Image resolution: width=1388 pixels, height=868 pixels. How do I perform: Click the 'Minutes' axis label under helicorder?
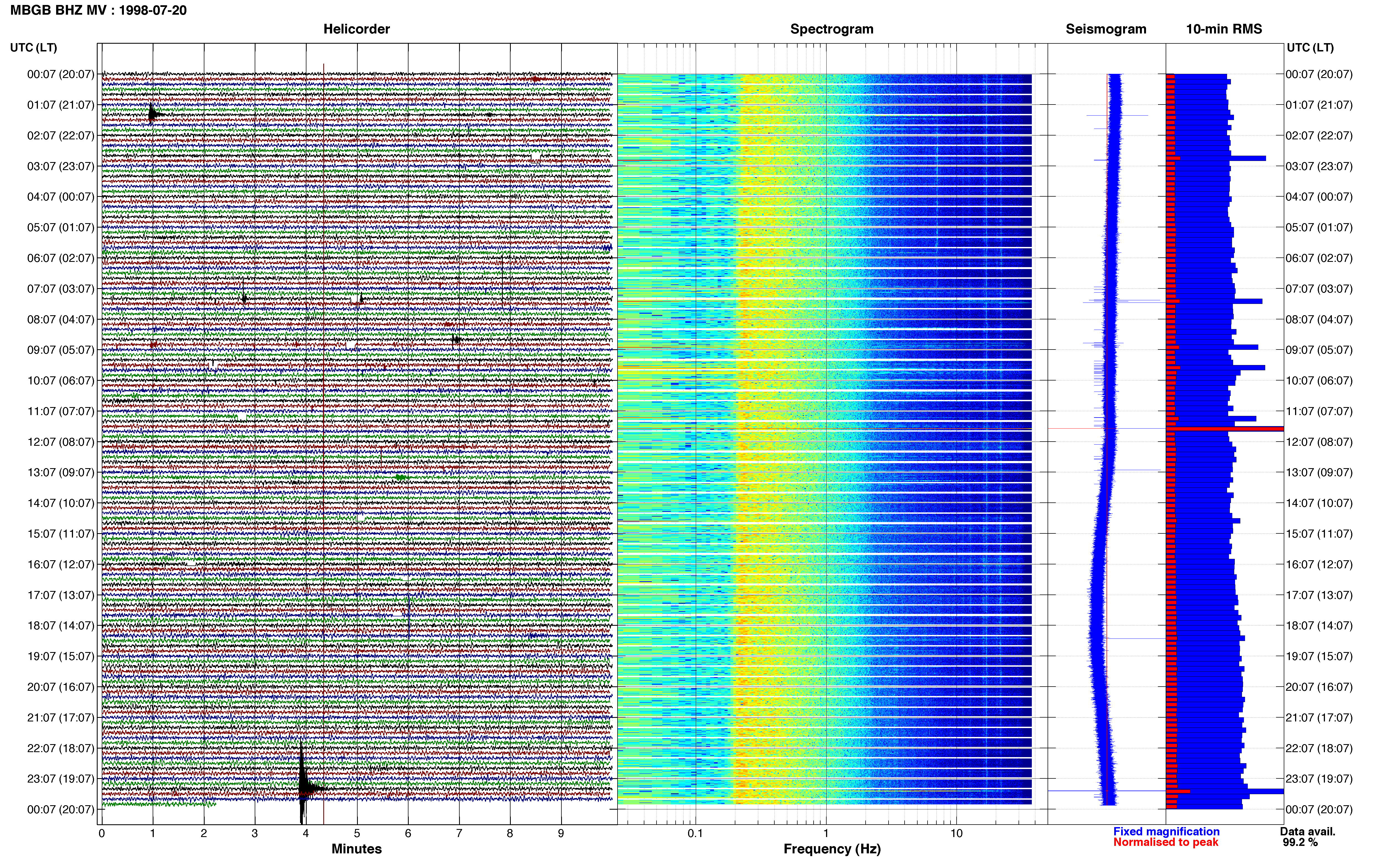(356, 849)
